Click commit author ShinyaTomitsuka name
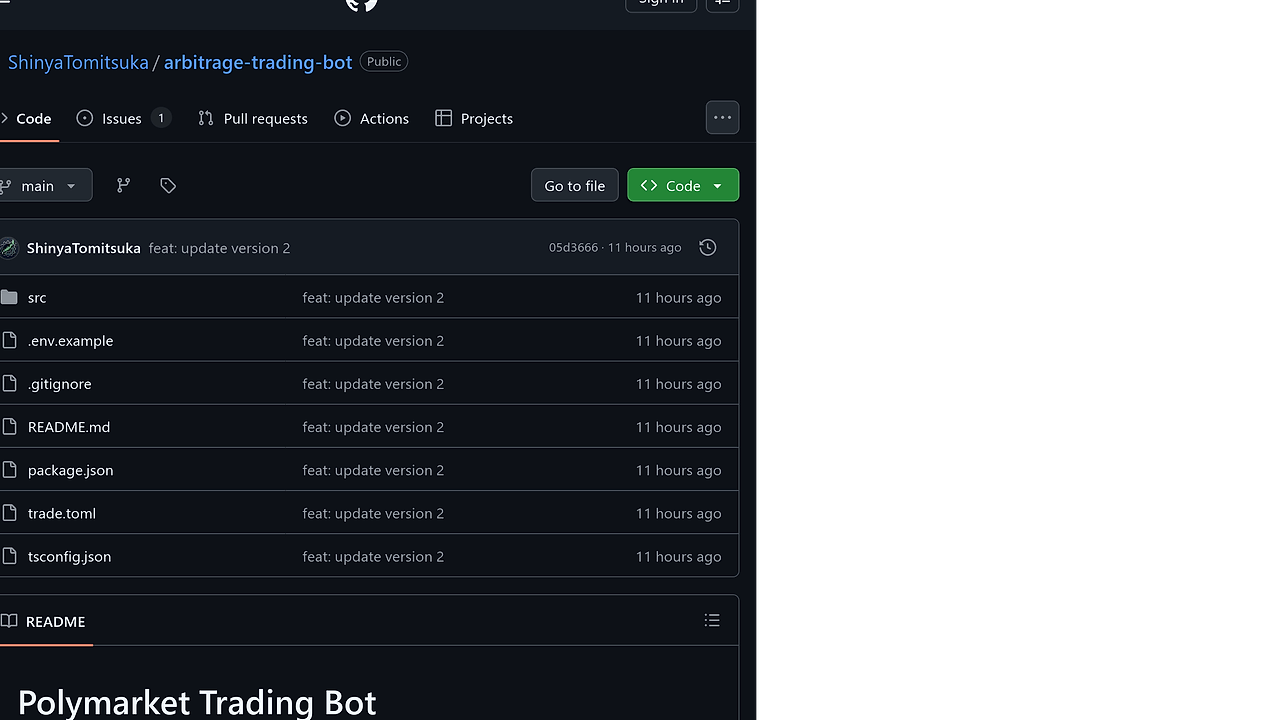 tap(84, 248)
